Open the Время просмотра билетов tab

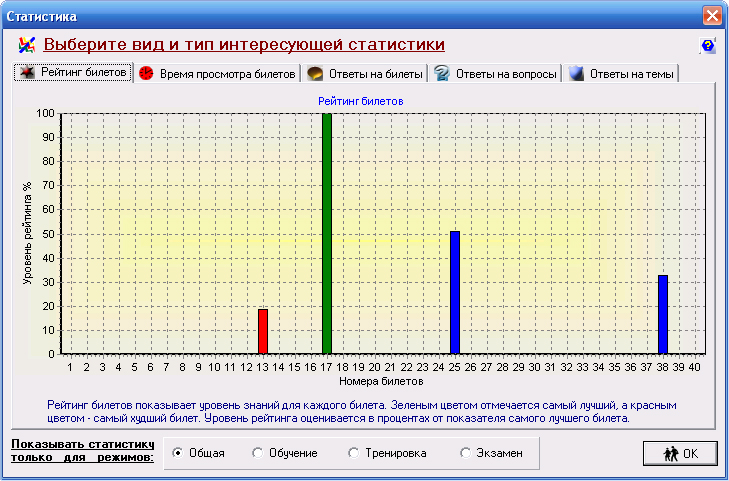click(x=226, y=74)
